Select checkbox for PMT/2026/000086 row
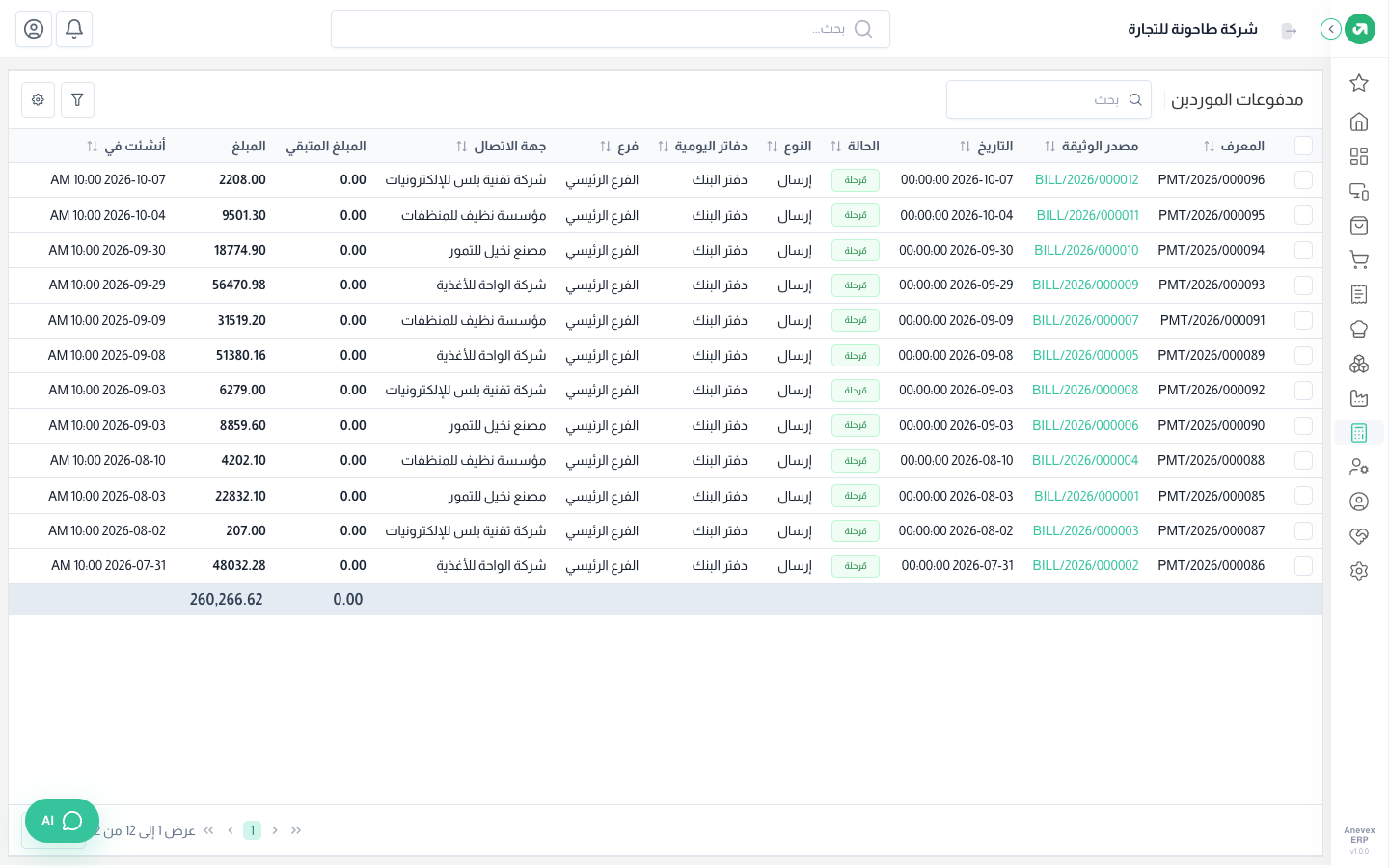Viewport: 1389px width, 868px height. point(1303,566)
